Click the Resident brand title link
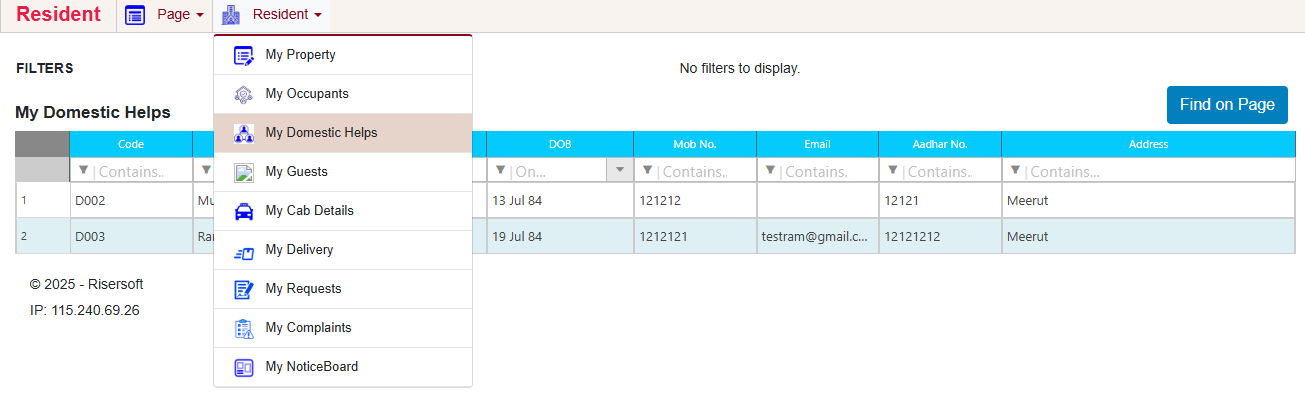The width and height of the screenshot is (1305, 407). pyautogui.click(x=58, y=15)
